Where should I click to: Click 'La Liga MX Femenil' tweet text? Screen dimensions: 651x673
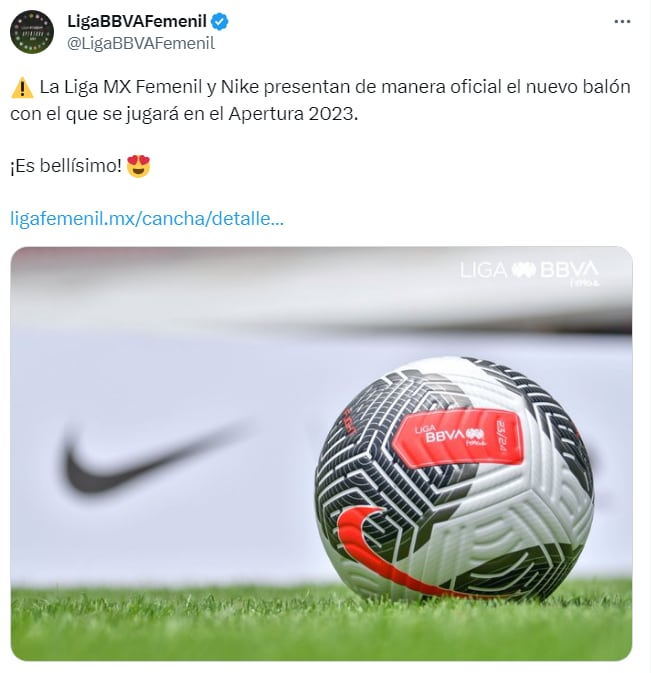pos(121,87)
